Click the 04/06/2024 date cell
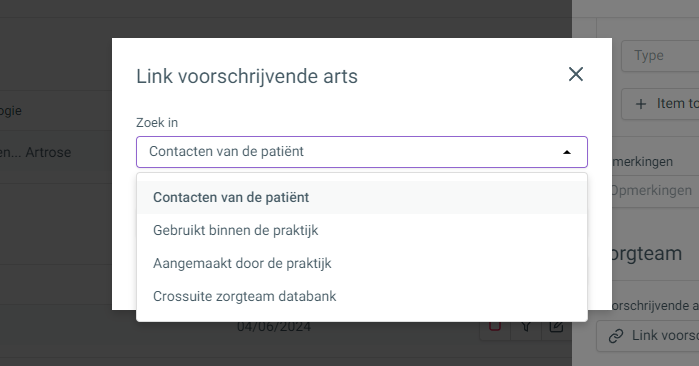The image size is (699, 366). [274, 327]
